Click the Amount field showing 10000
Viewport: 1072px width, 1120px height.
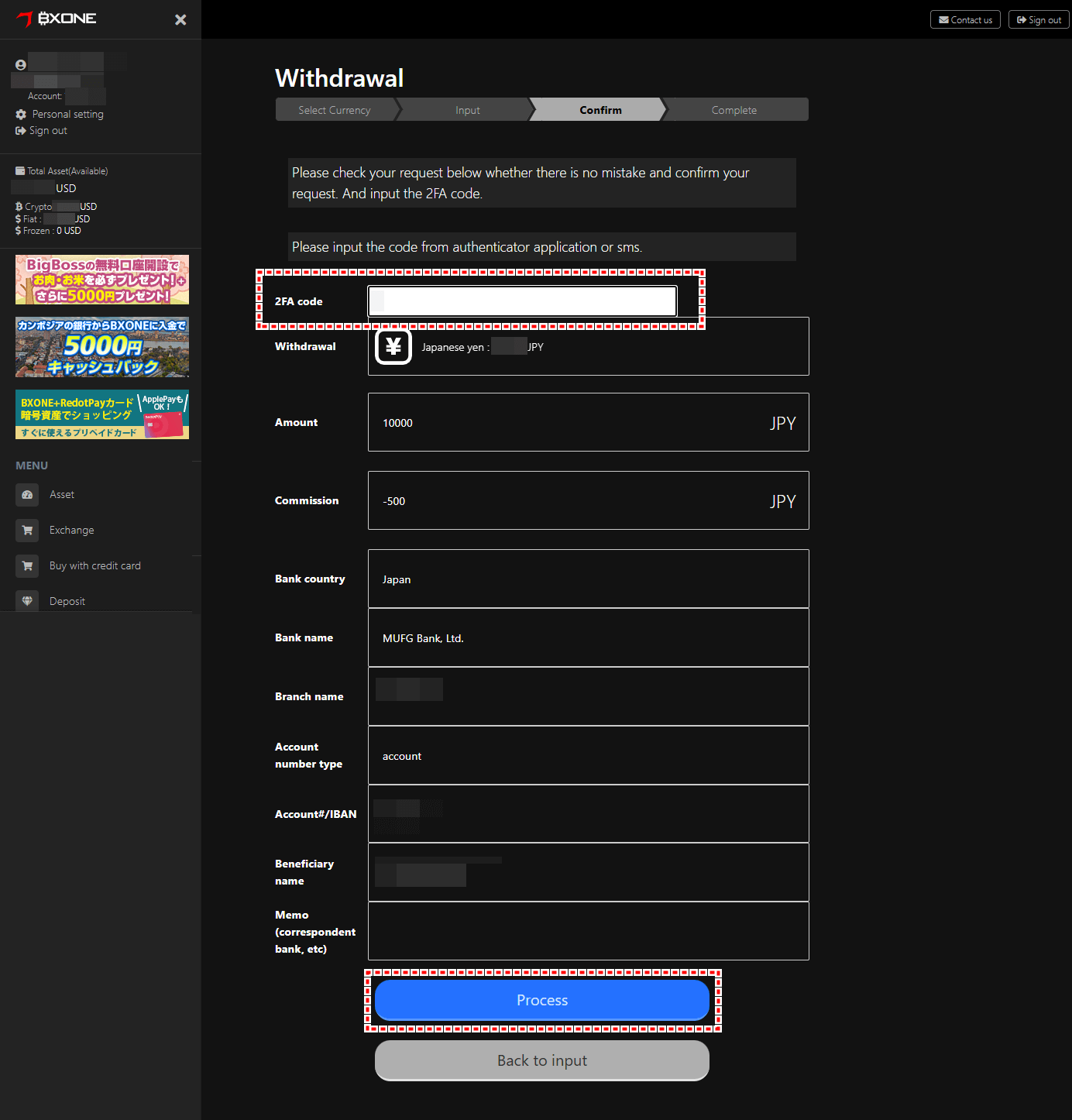589,422
